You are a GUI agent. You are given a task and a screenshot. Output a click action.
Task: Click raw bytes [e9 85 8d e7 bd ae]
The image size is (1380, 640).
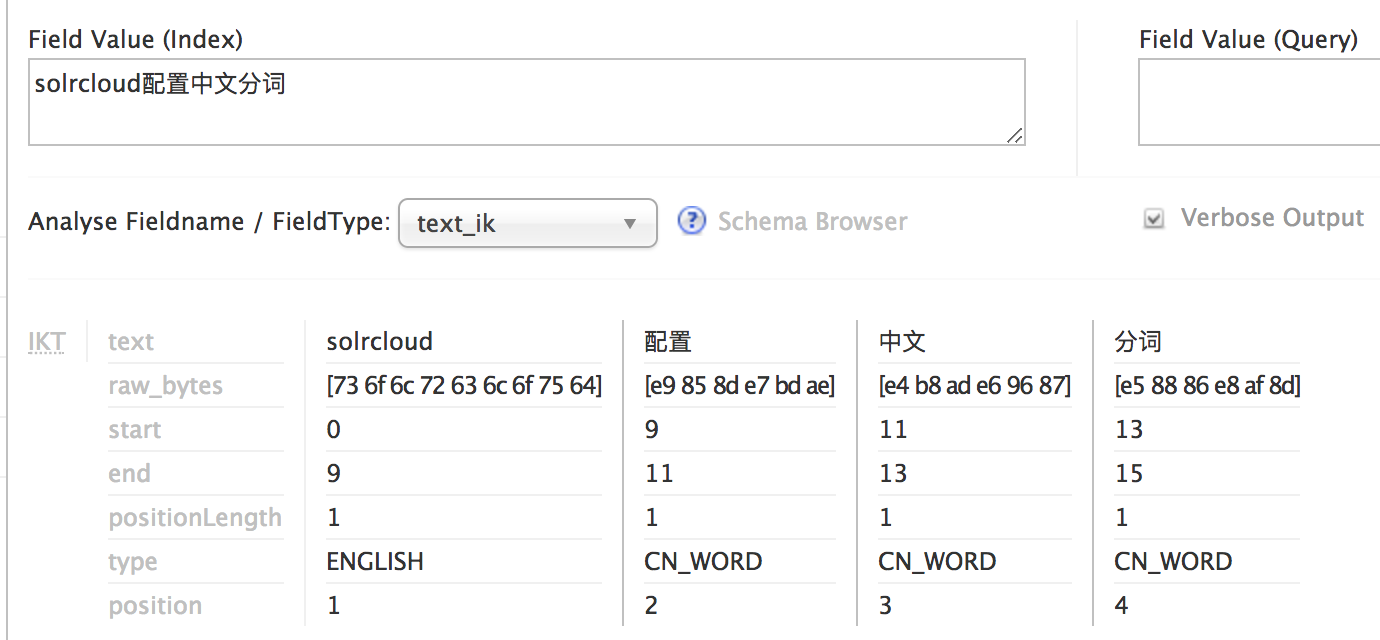[740, 386]
